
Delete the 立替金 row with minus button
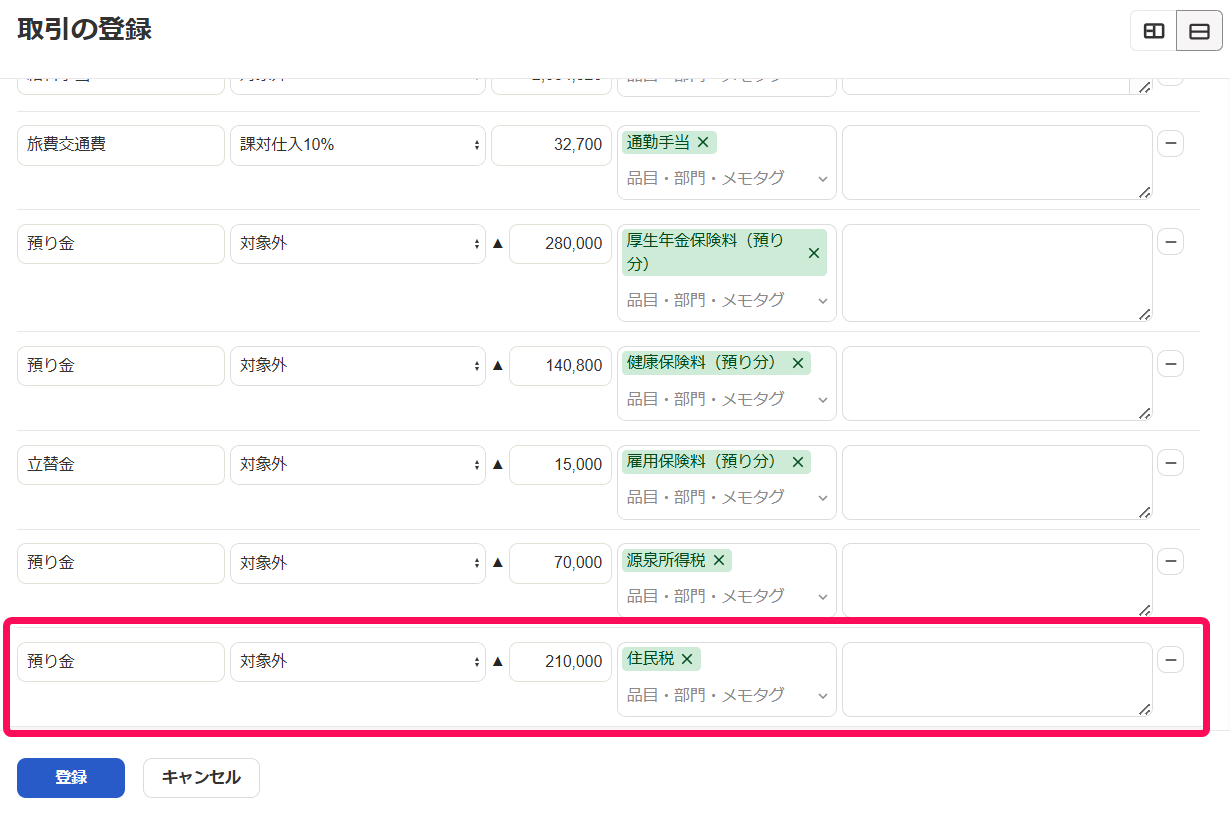(x=1170, y=464)
